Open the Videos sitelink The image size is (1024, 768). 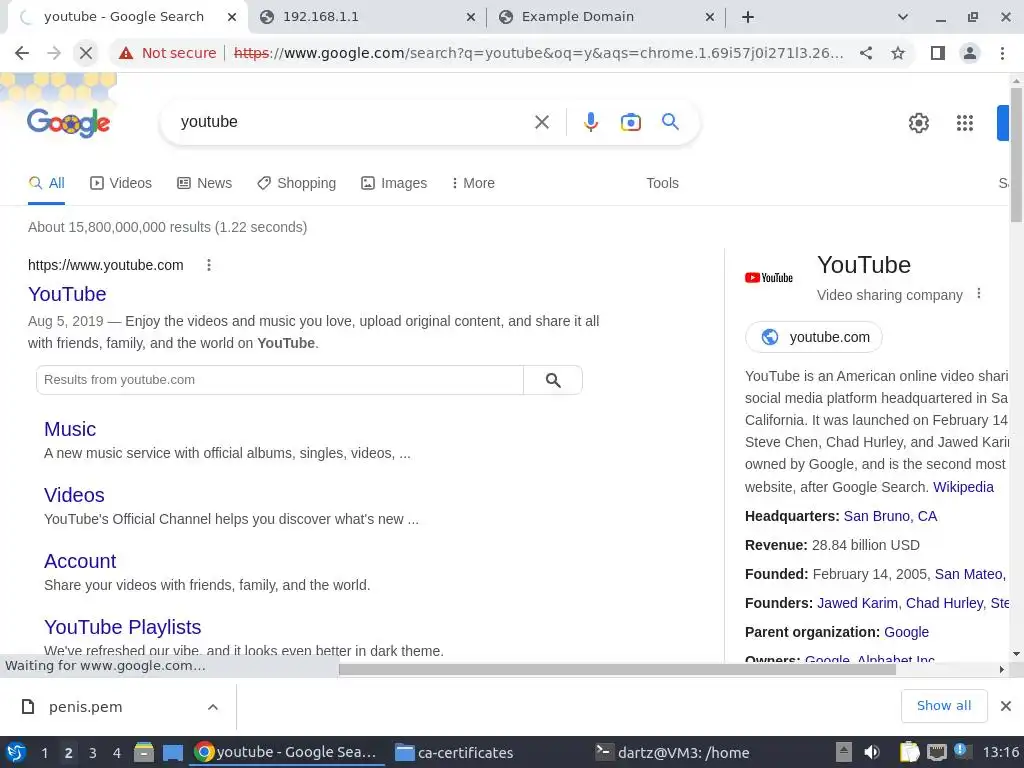click(x=74, y=495)
